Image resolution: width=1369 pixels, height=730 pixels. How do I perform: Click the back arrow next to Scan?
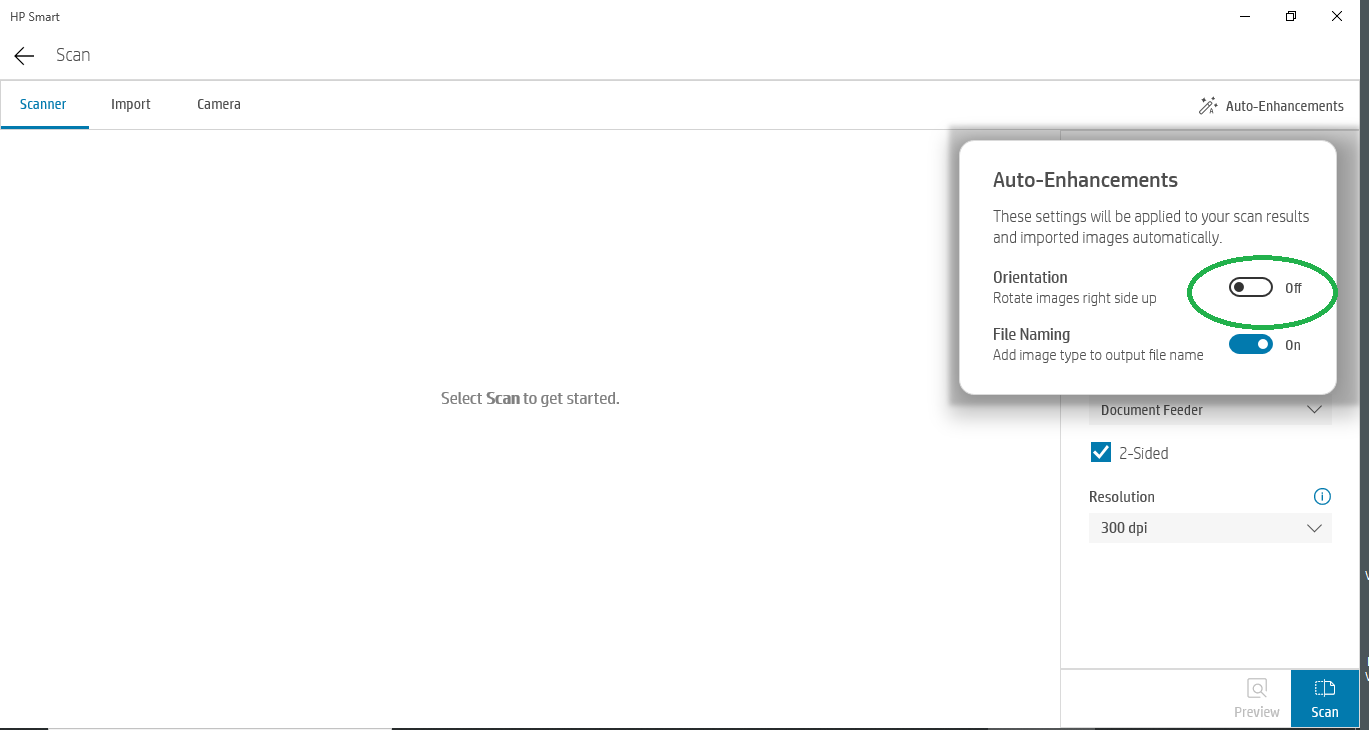click(23, 56)
